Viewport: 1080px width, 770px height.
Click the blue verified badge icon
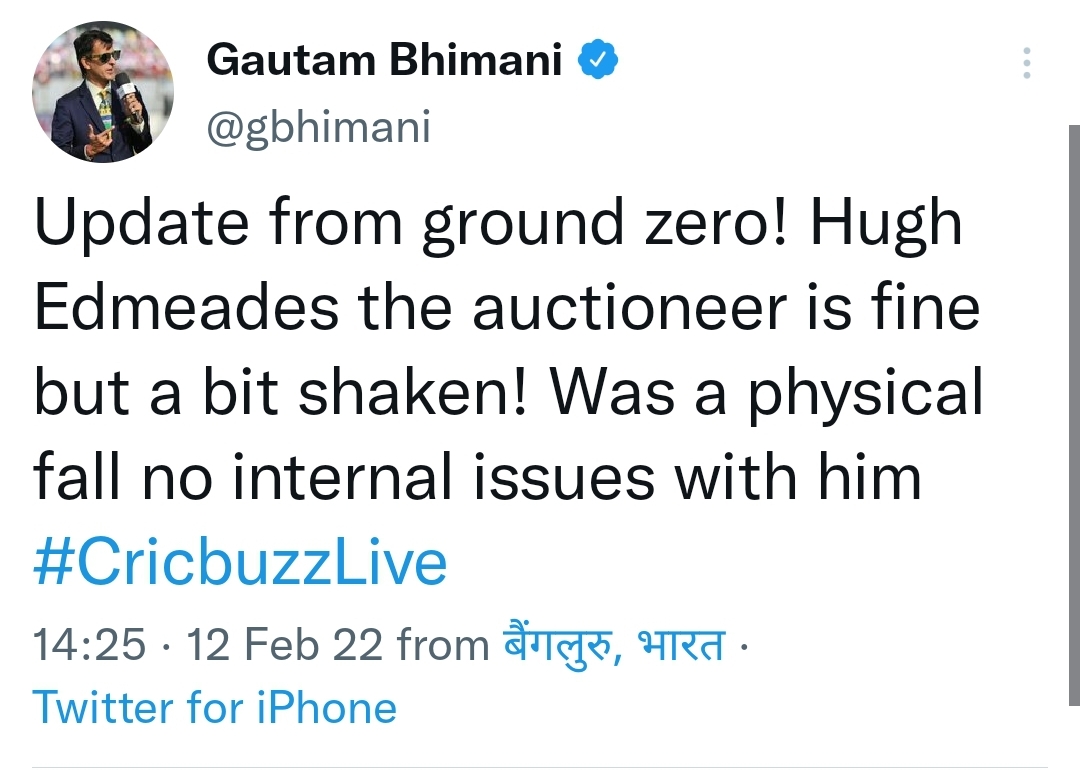click(598, 59)
